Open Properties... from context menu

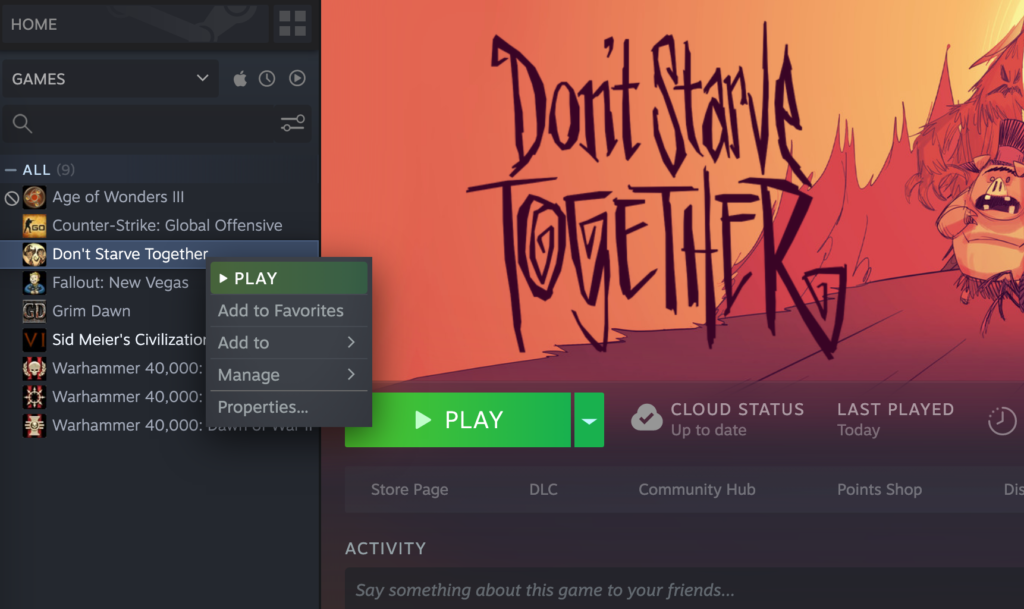289,407
